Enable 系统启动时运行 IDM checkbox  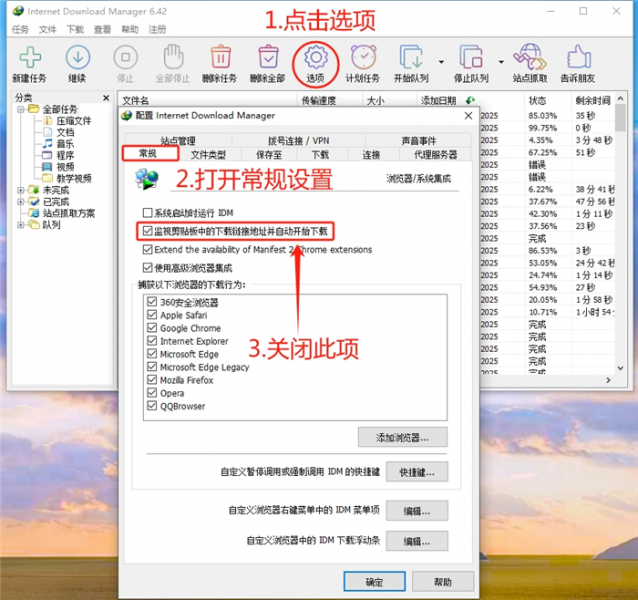tap(147, 212)
